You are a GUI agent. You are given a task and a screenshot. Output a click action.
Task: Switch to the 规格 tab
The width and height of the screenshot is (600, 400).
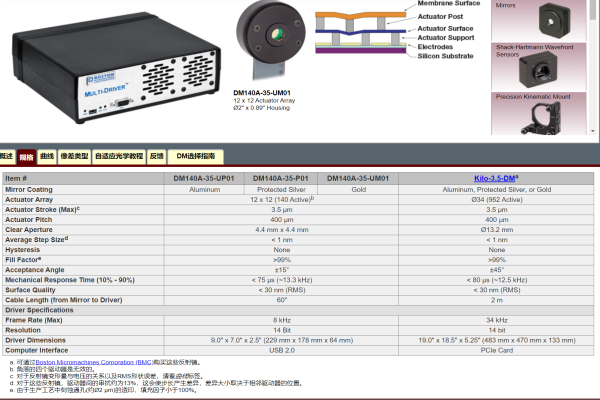coord(26,157)
